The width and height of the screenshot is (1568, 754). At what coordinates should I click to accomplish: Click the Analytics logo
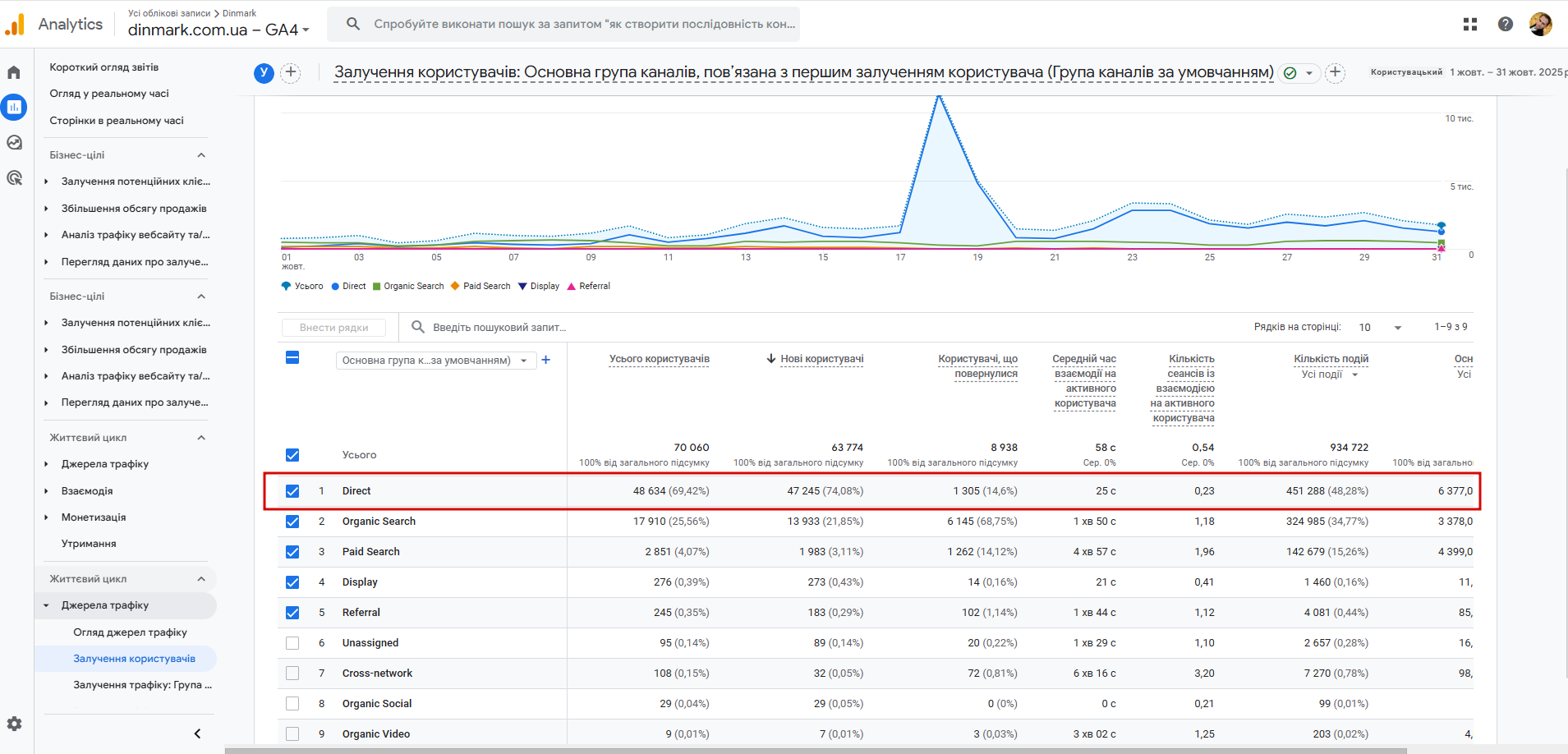(15, 25)
